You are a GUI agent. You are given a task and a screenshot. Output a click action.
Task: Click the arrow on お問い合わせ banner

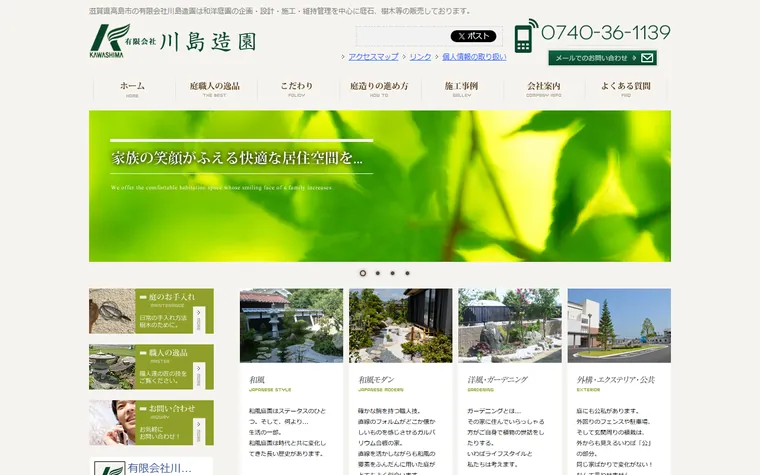click(x=198, y=431)
